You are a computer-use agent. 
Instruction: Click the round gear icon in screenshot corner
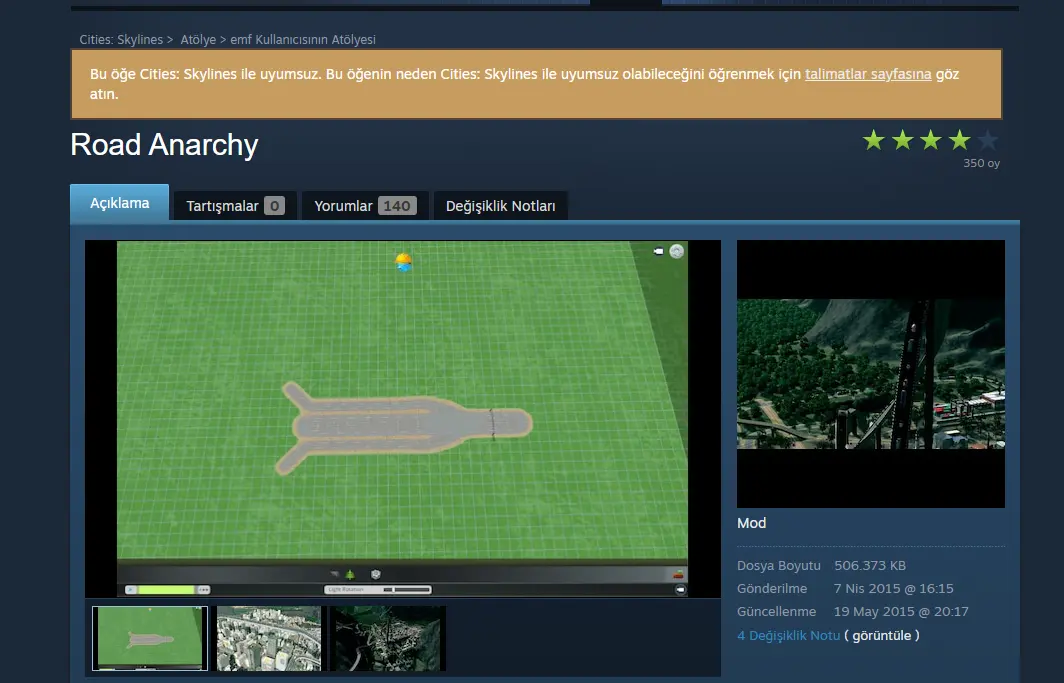click(x=677, y=252)
